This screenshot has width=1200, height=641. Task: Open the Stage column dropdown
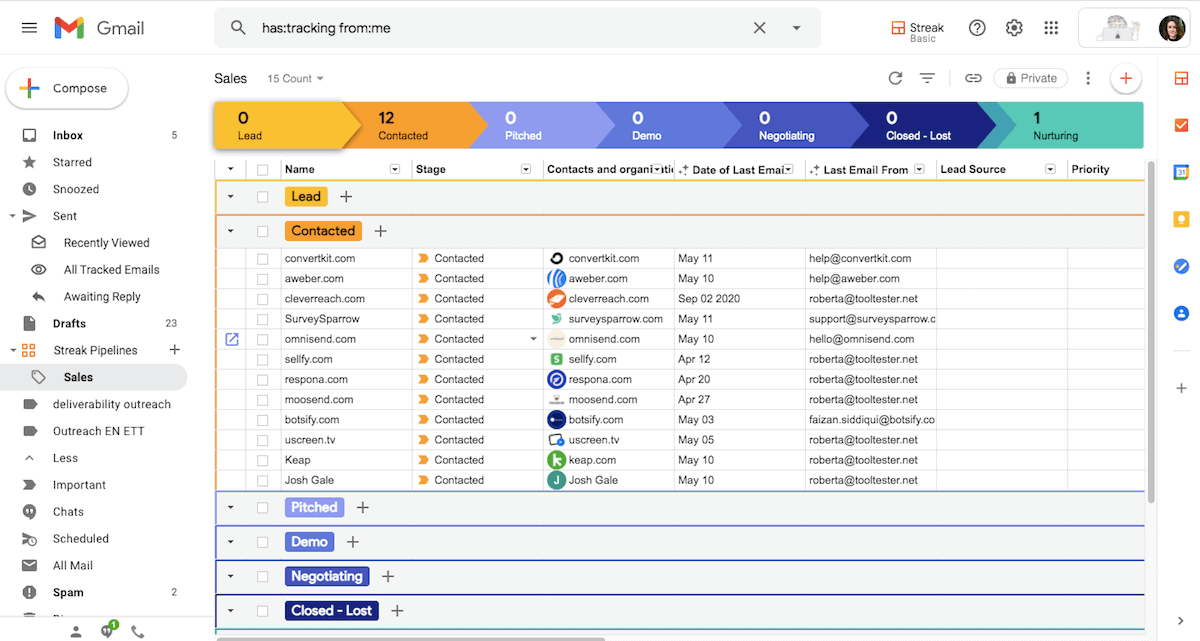click(x=526, y=170)
